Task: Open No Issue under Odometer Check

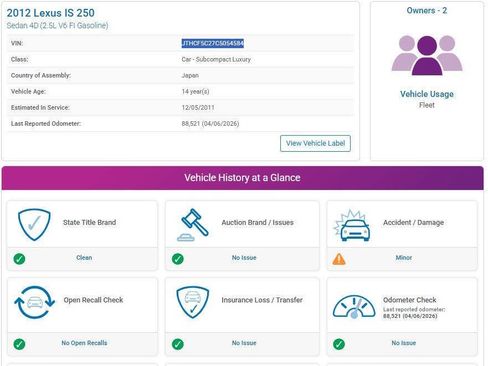Action: [404, 343]
